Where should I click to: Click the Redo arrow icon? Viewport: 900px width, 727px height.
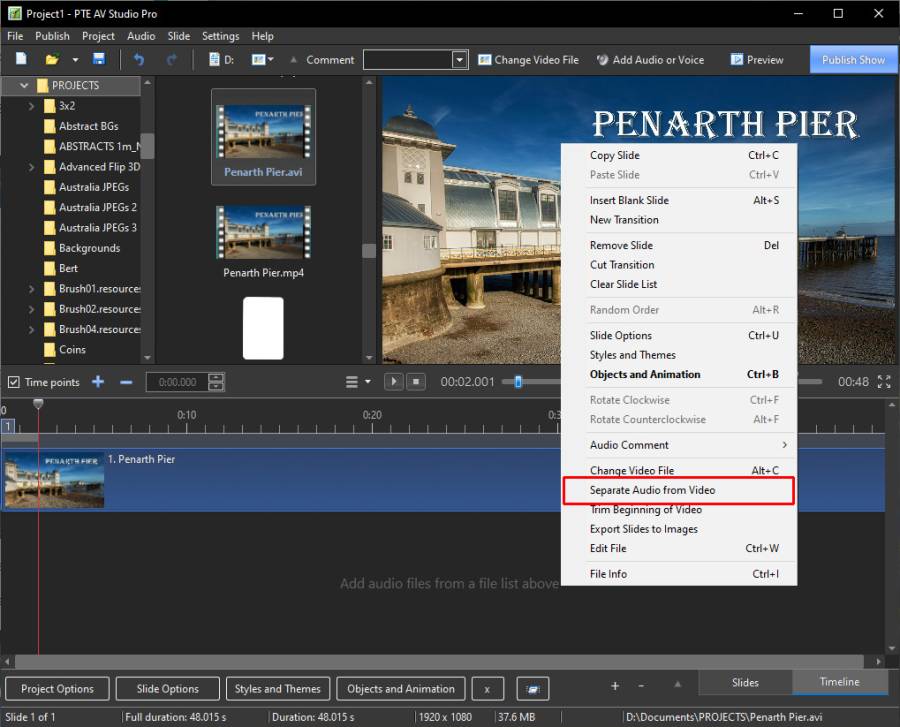click(171, 60)
